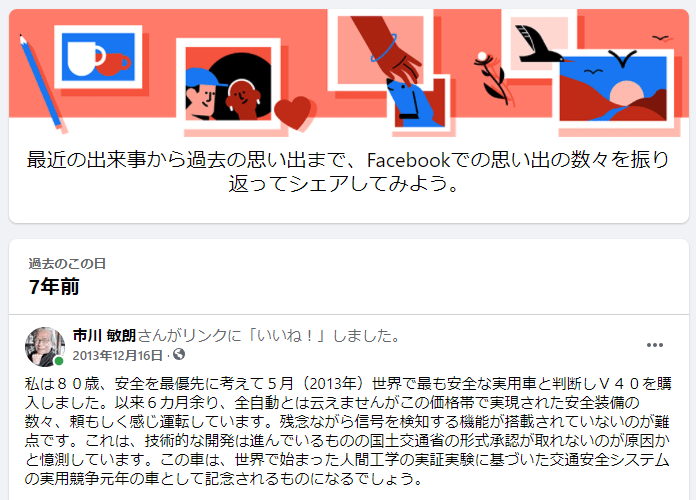Click the post body text about V40

348,431
